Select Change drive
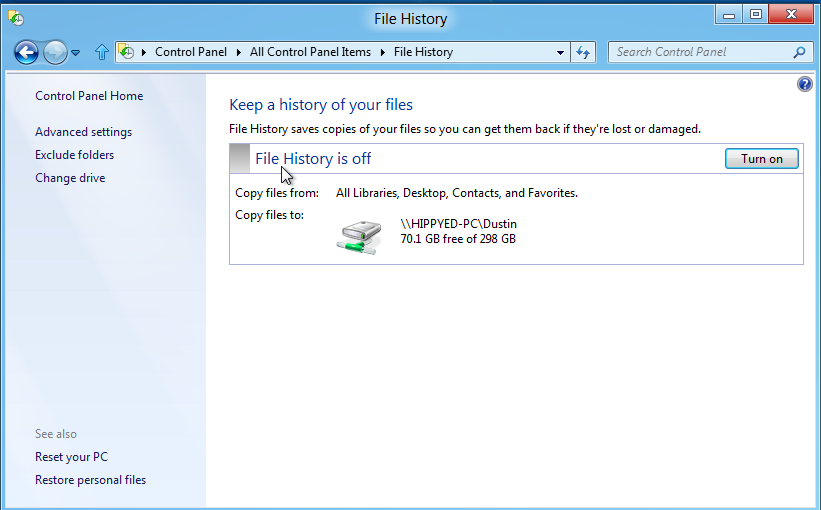This screenshot has width=821, height=510. 70,178
